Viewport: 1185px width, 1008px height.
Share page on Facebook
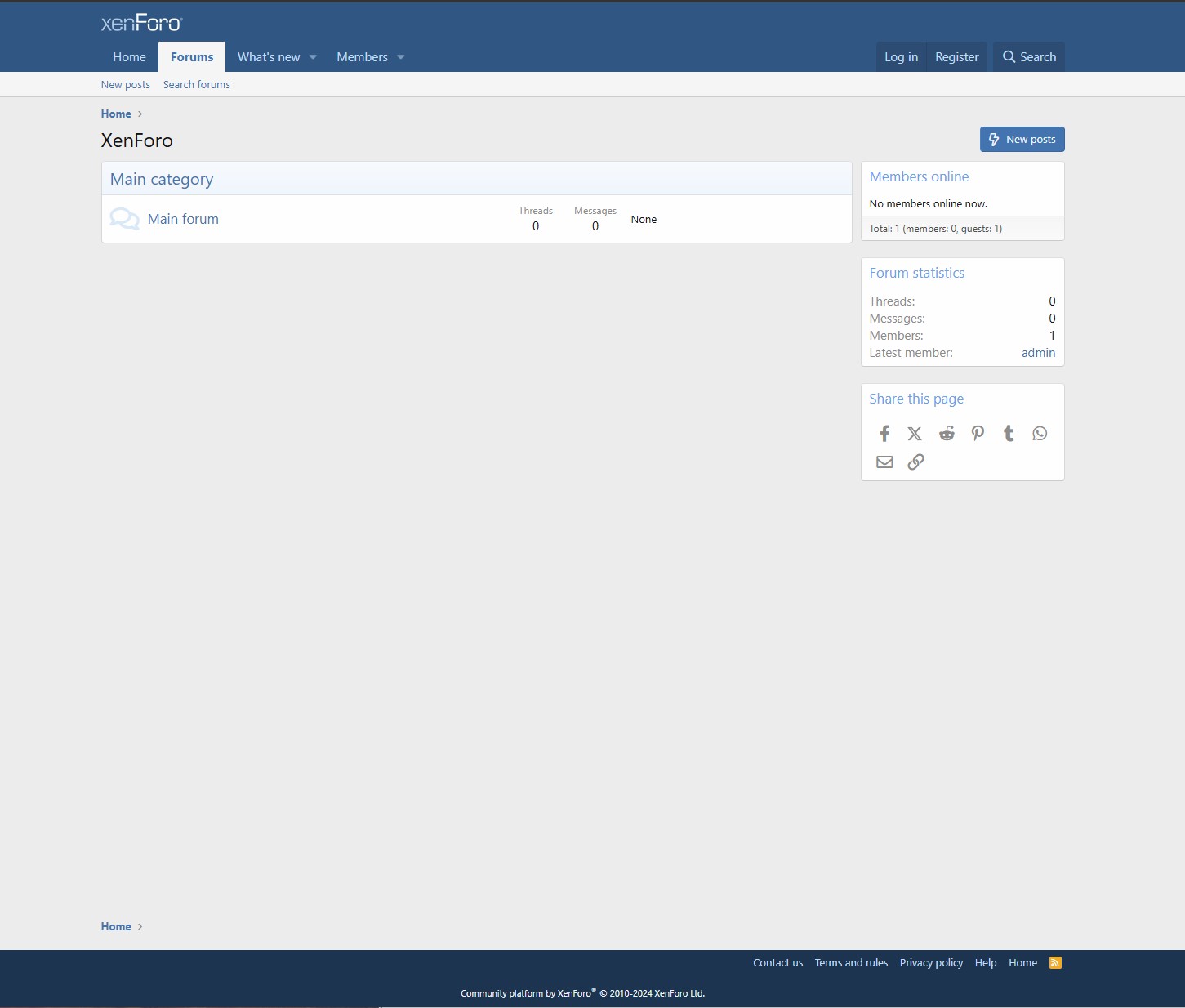(884, 434)
